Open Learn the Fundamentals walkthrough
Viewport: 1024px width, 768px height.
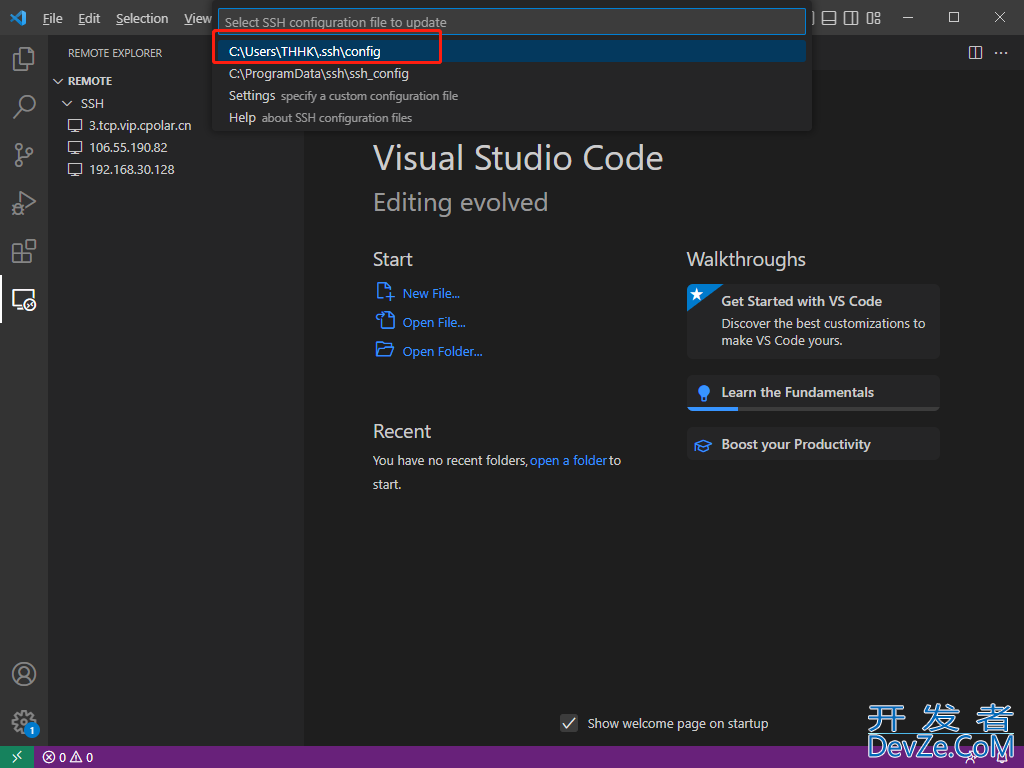coord(813,392)
